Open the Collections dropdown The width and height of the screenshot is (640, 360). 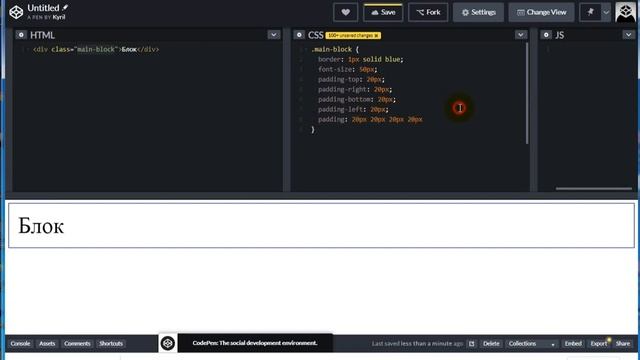point(531,344)
